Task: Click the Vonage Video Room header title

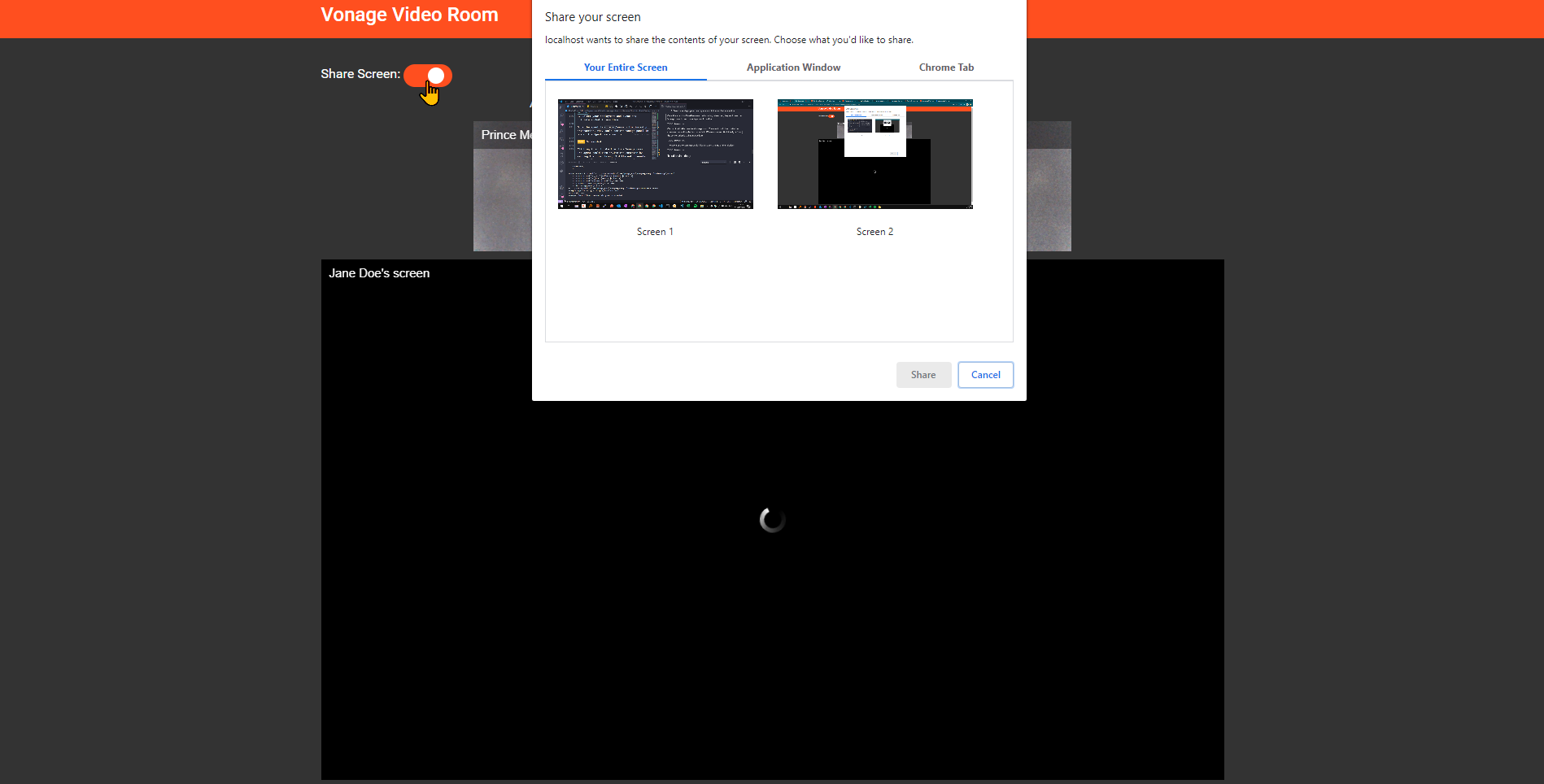Action: tap(408, 14)
